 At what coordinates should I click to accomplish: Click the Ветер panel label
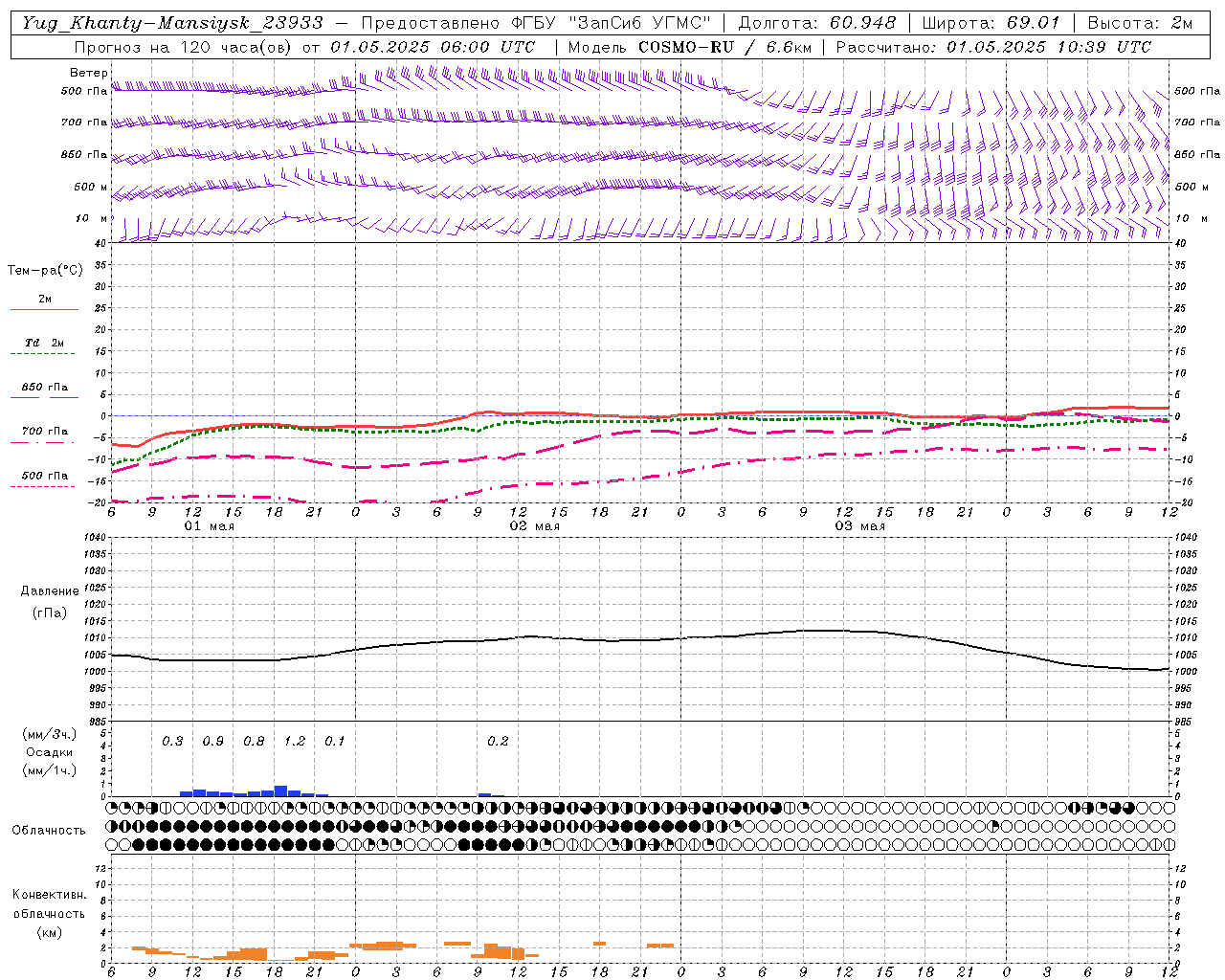coord(89,73)
